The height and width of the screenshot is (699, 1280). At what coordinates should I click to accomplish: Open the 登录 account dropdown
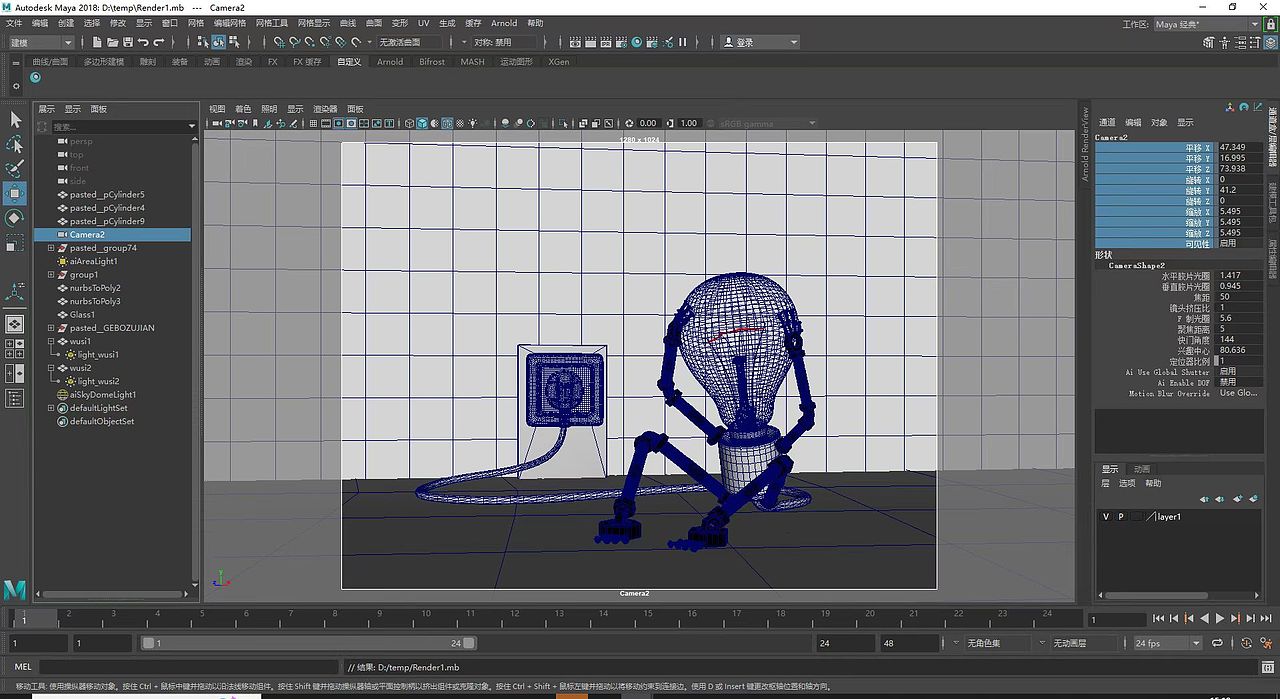760,42
